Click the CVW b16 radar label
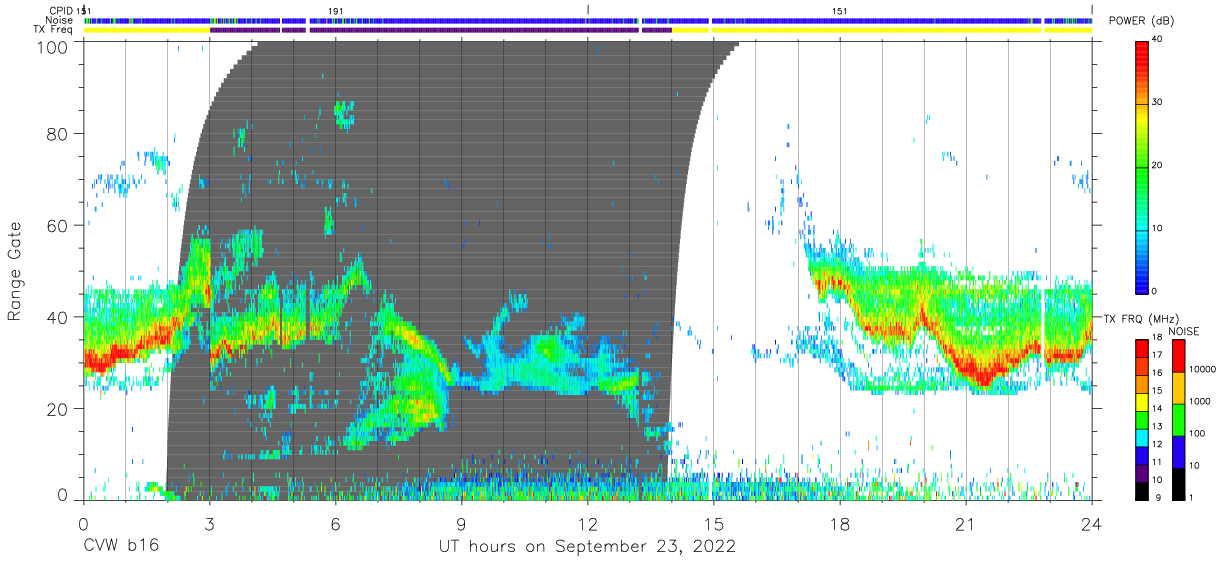The height and width of the screenshot is (567, 1228). [120, 546]
